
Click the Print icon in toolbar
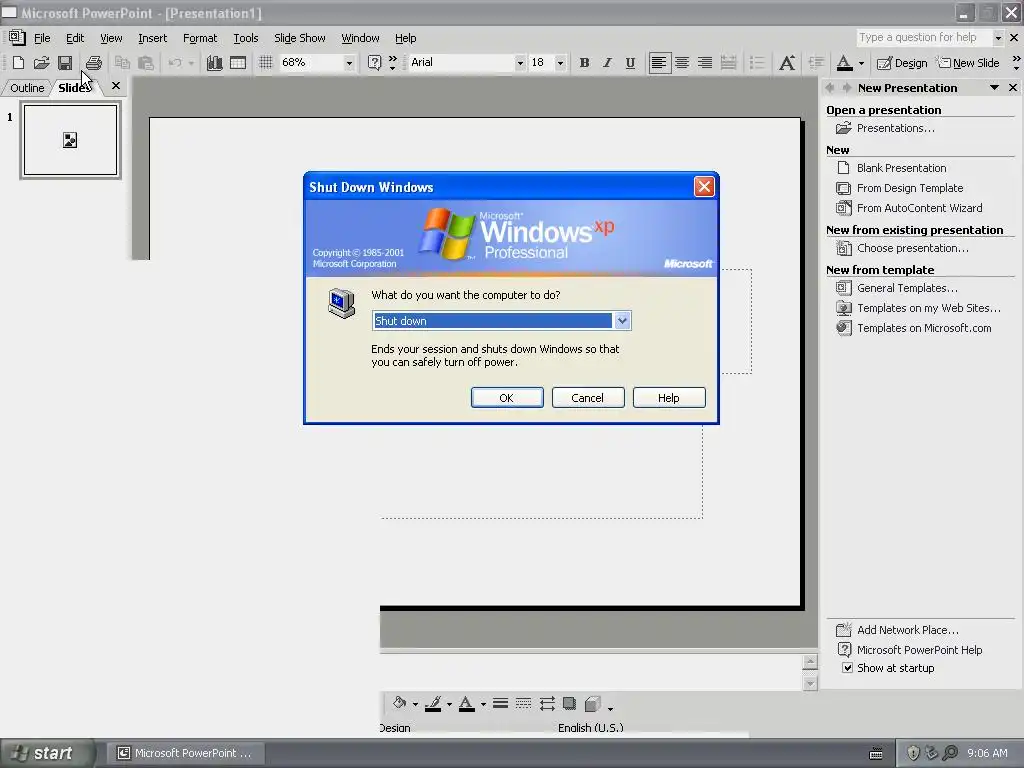(93, 63)
